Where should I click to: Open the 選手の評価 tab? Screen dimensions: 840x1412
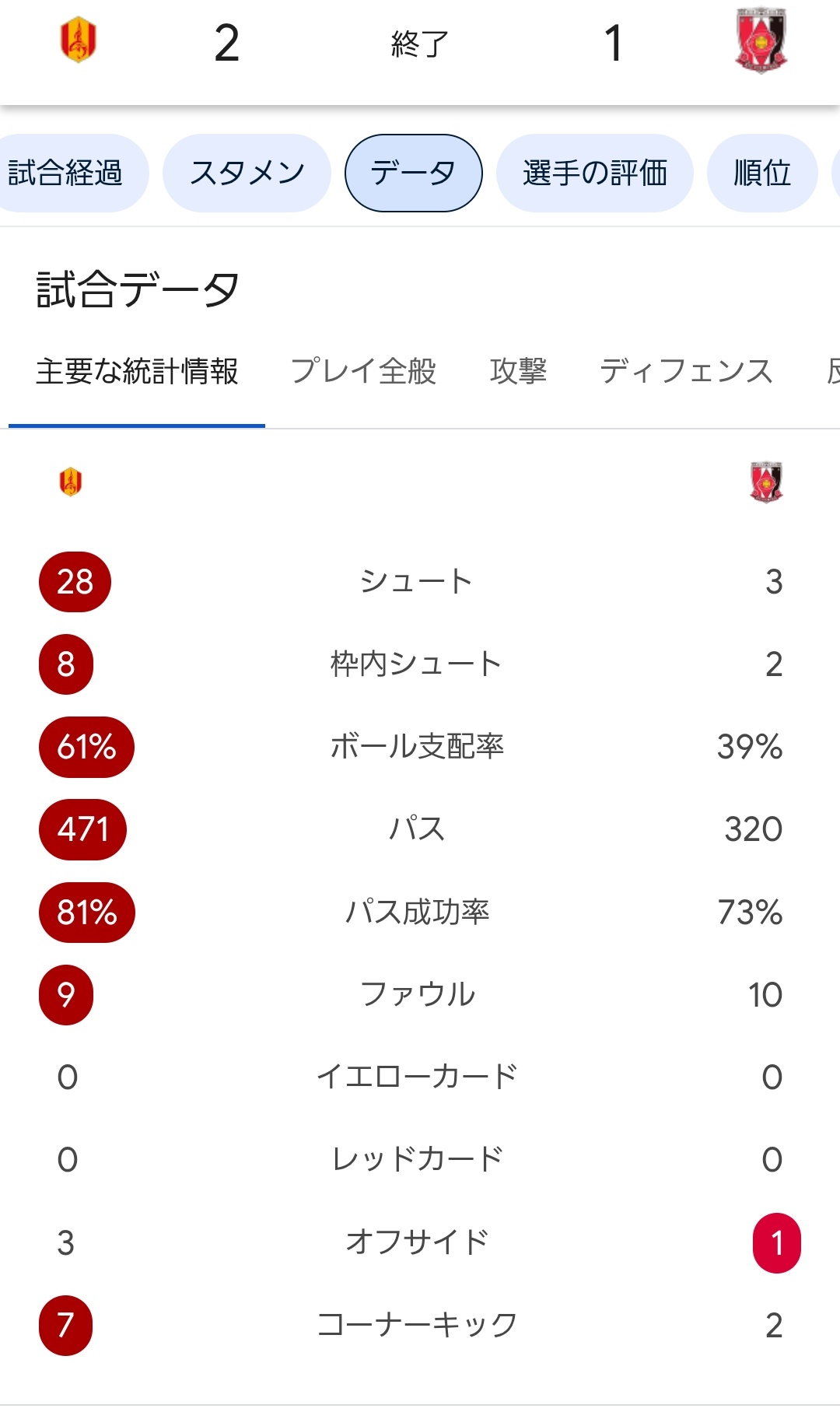click(x=594, y=173)
